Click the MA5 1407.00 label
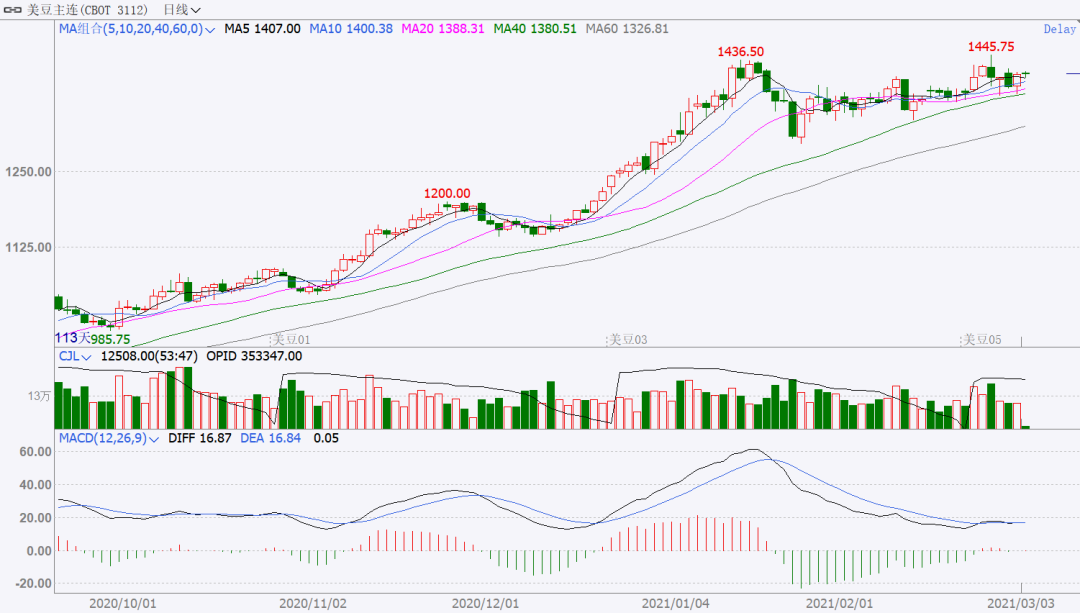The height and width of the screenshot is (613, 1080). tap(262, 29)
